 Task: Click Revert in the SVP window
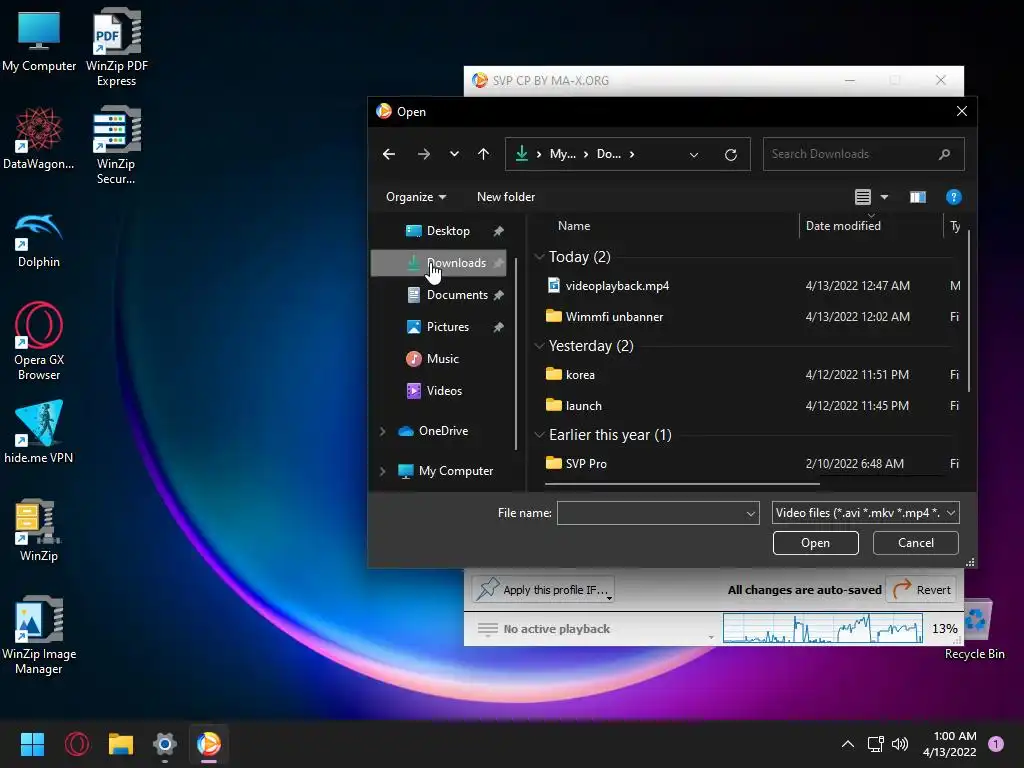921,590
